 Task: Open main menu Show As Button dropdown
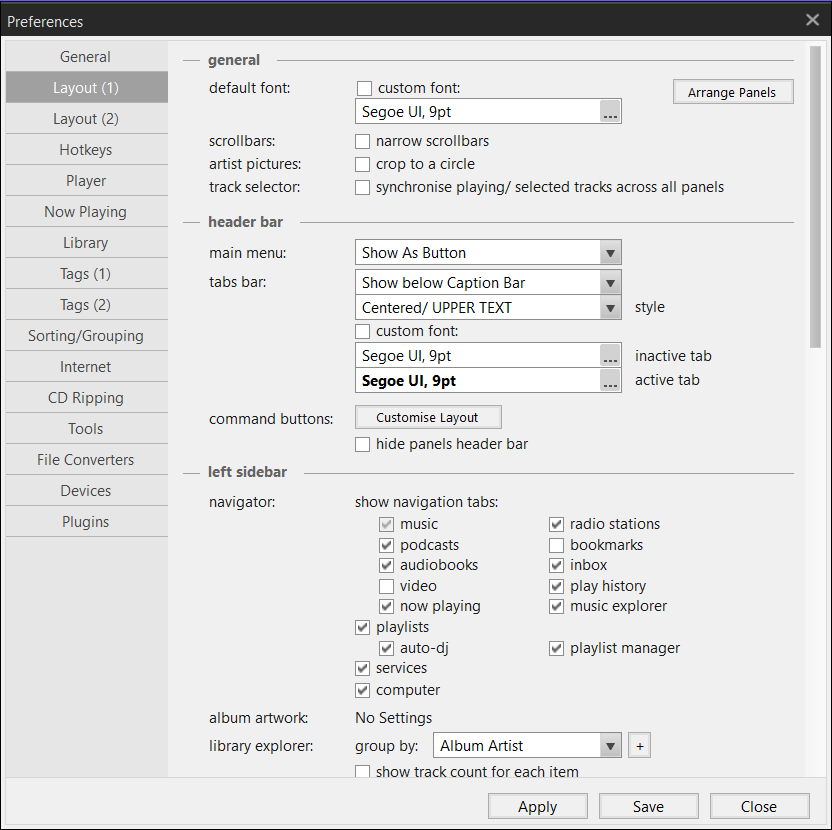pyautogui.click(x=611, y=253)
